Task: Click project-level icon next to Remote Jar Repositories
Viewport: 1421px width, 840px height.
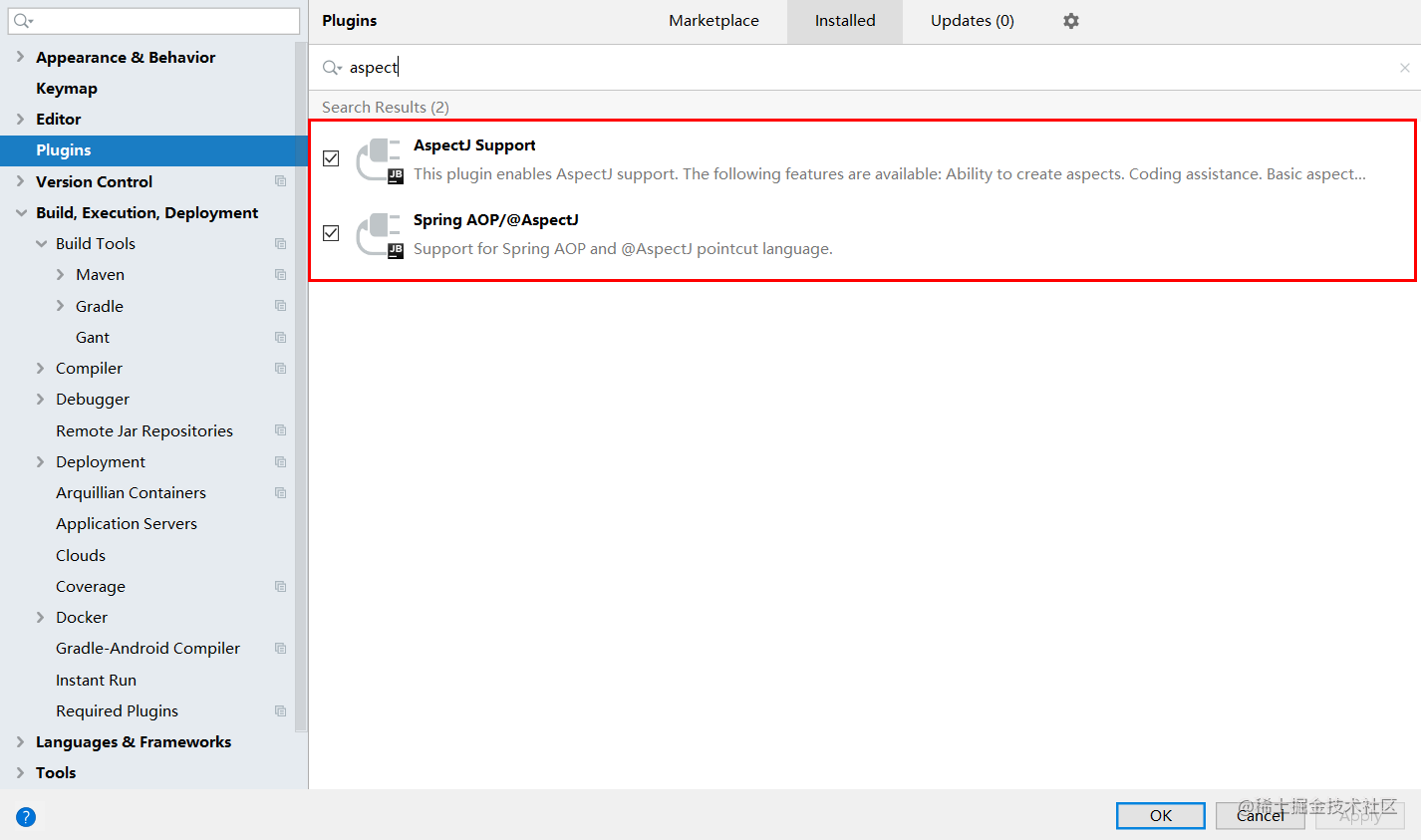Action: (x=280, y=430)
